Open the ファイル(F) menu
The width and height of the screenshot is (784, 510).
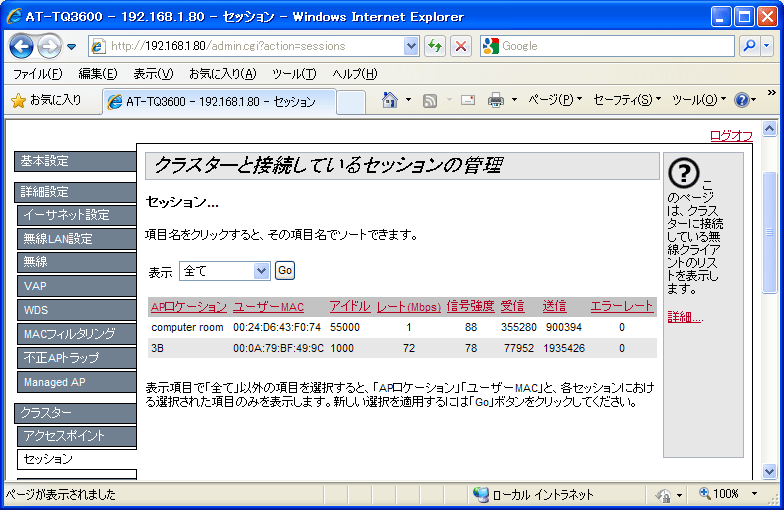click(38, 74)
